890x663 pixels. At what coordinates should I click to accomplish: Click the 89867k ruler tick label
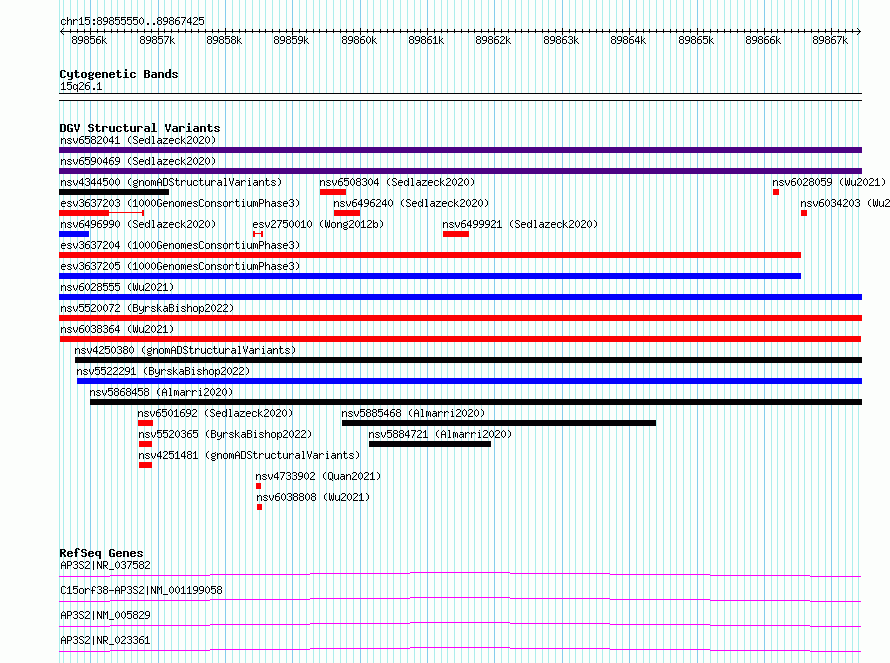830,40
